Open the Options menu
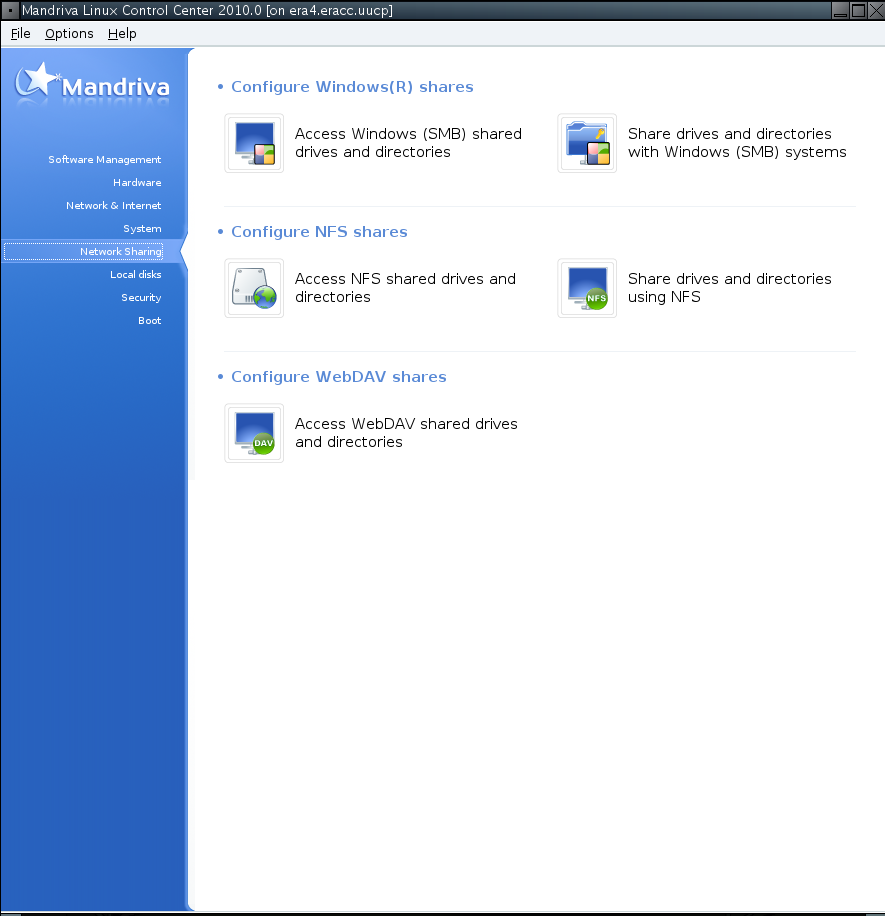This screenshot has width=885, height=916. click(69, 34)
